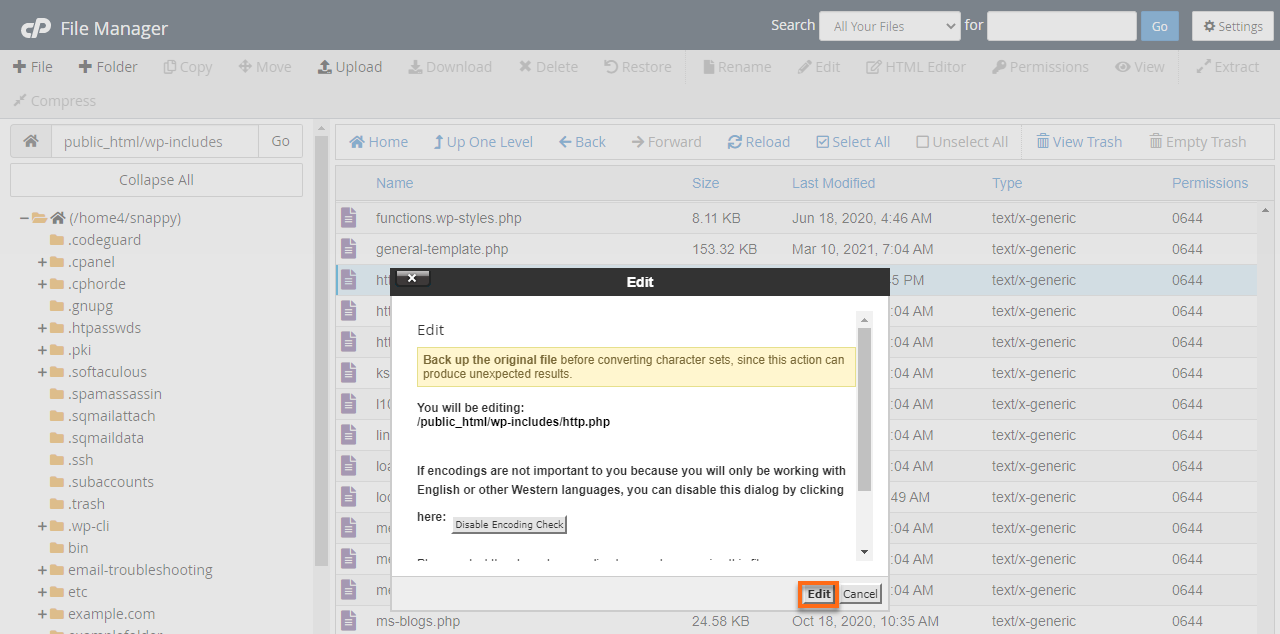This screenshot has height=634, width=1280.
Task: Open the File menu item
Action: [33, 66]
